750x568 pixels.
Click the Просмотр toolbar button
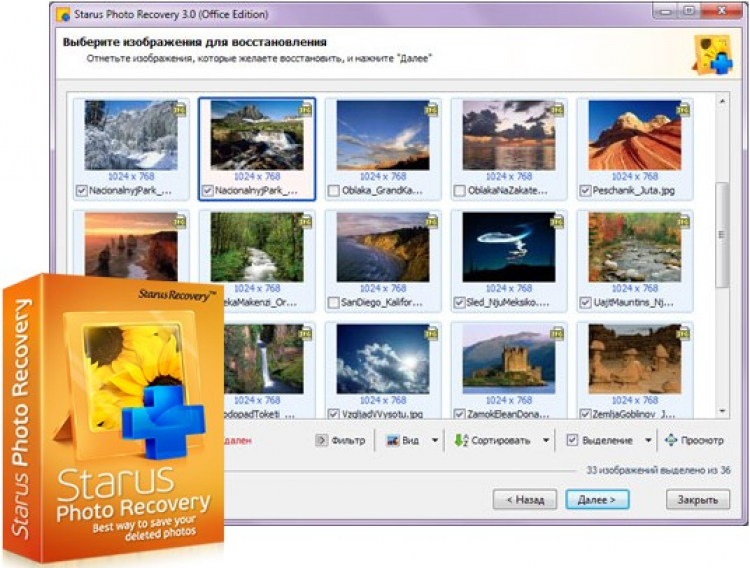[x=695, y=440]
